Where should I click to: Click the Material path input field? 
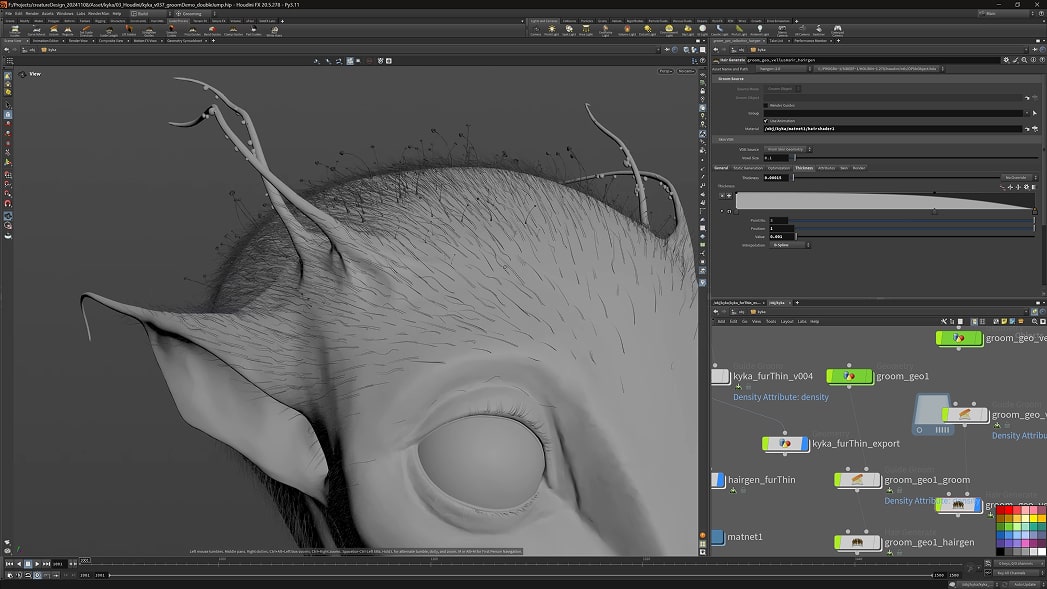click(x=893, y=129)
